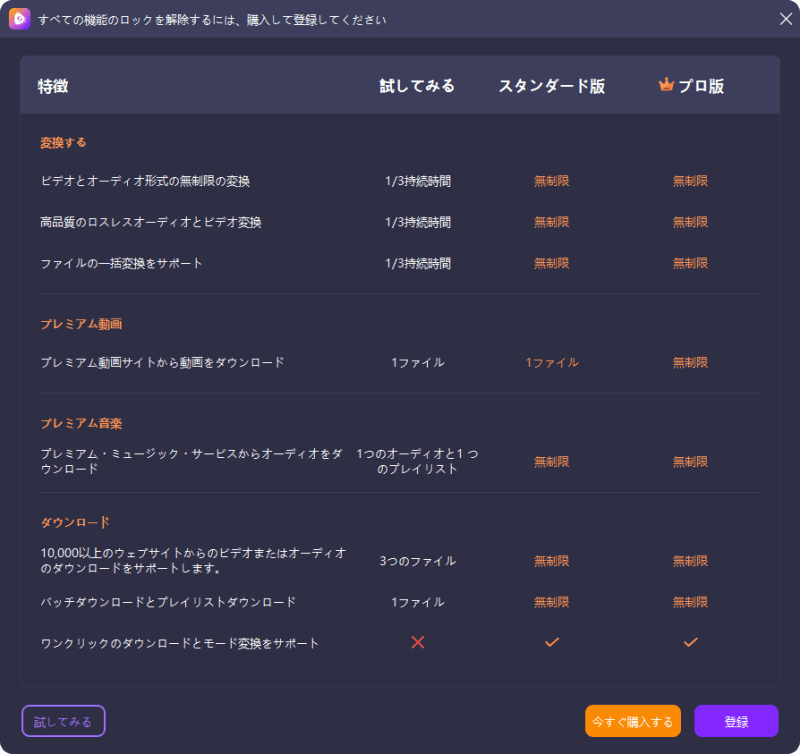Viewport: 800px width, 754px height.
Task: Click the checkmark under プロ版
Action: click(690, 643)
